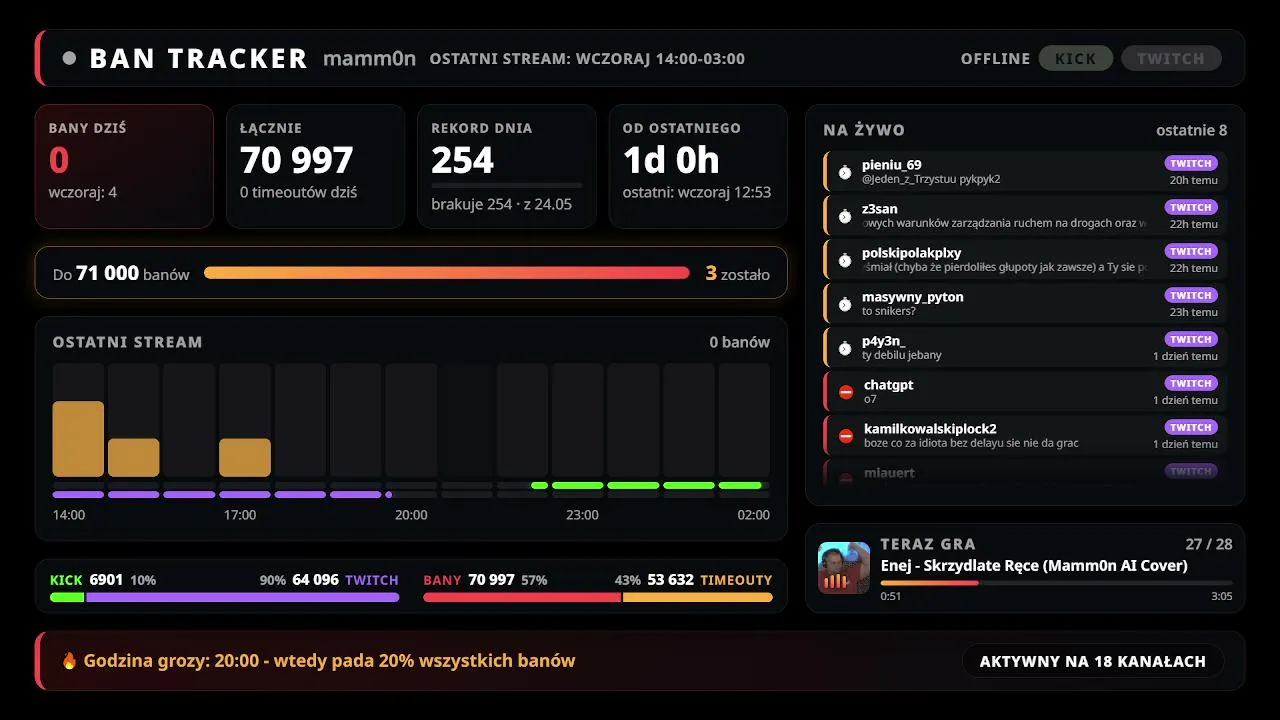1280x720 pixels.
Task: Click the '3:05' song duration
Action: (x=1222, y=596)
